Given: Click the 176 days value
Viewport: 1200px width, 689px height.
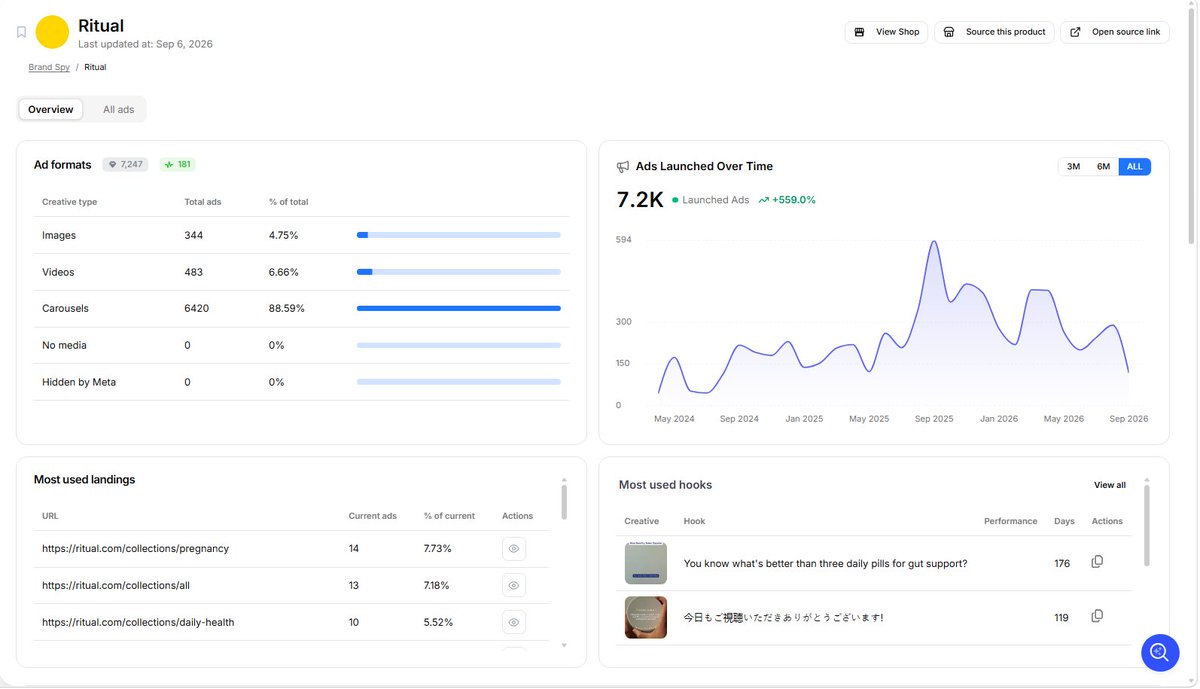Looking at the screenshot, I should point(1062,564).
